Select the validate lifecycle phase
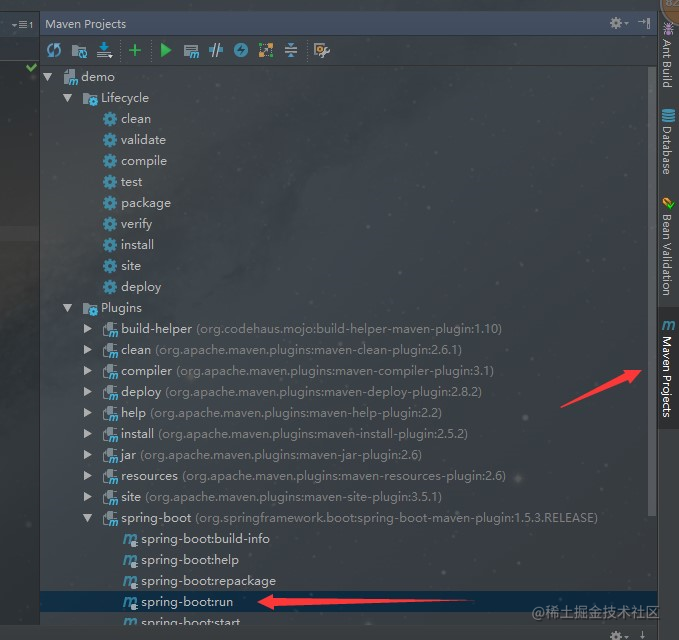Viewport: 679px width, 640px height. click(x=143, y=140)
